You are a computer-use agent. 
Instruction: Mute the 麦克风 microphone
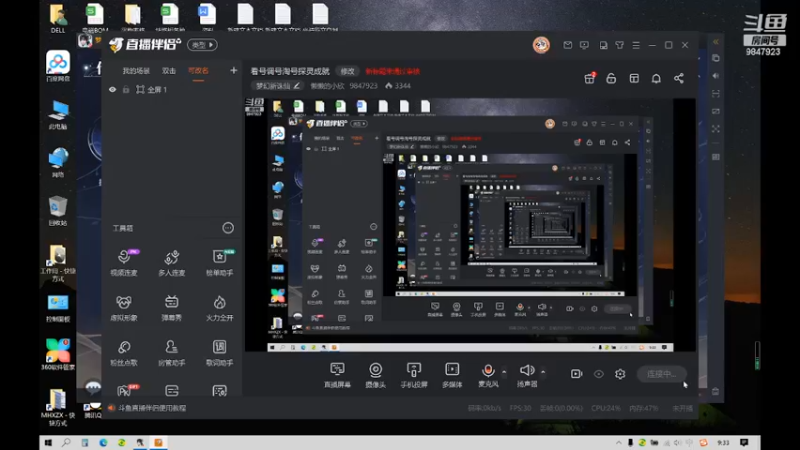click(488, 374)
